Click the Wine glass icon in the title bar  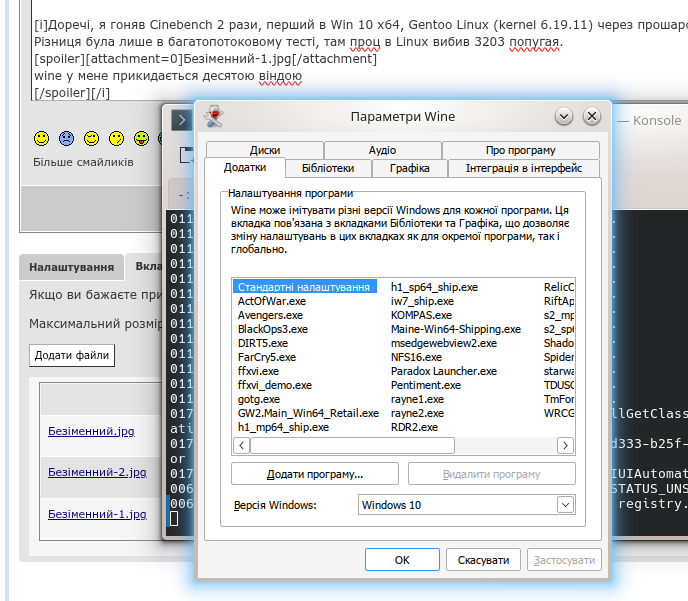pyautogui.click(x=214, y=116)
